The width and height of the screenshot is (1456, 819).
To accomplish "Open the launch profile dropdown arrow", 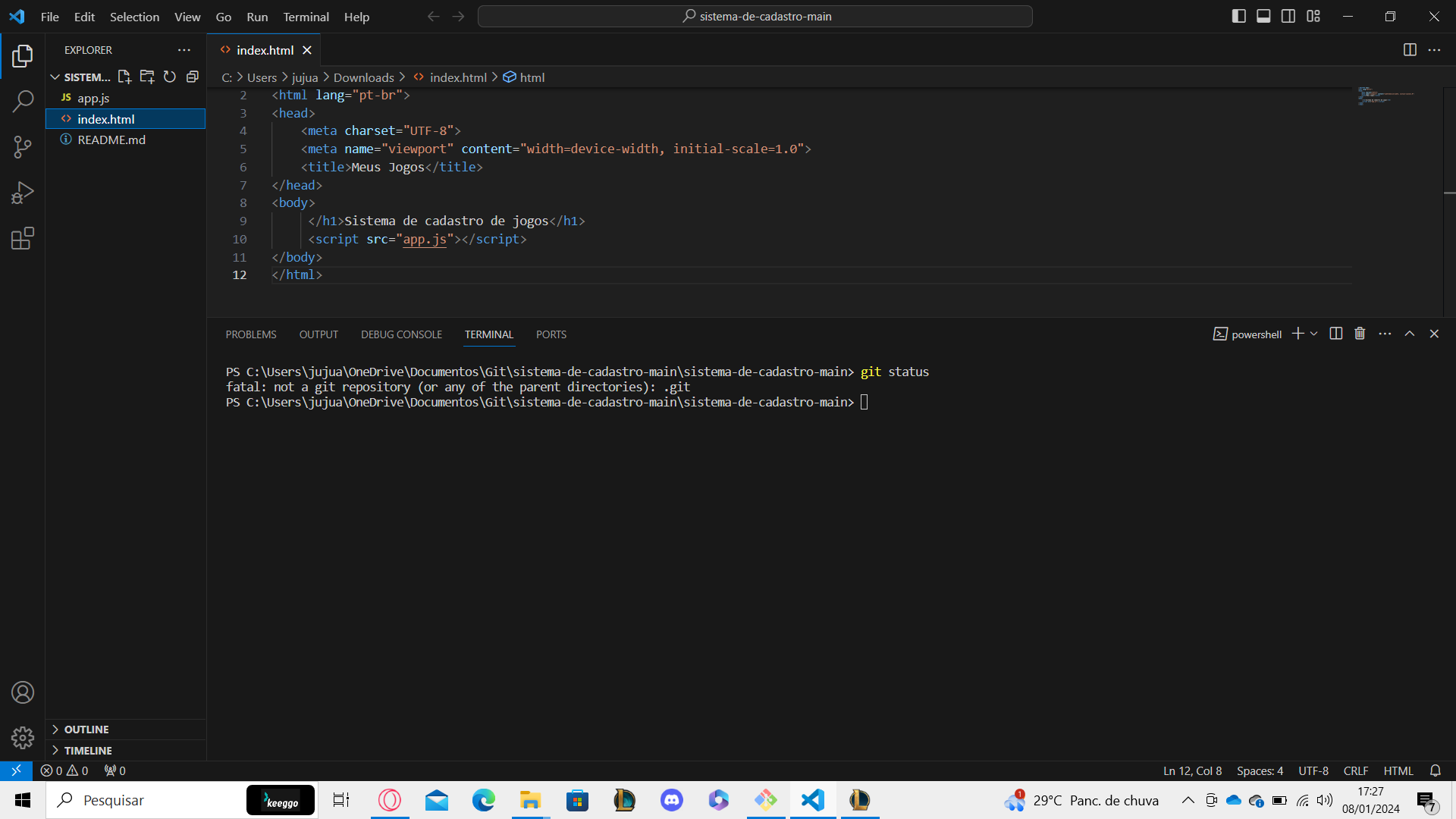I will (1313, 334).
